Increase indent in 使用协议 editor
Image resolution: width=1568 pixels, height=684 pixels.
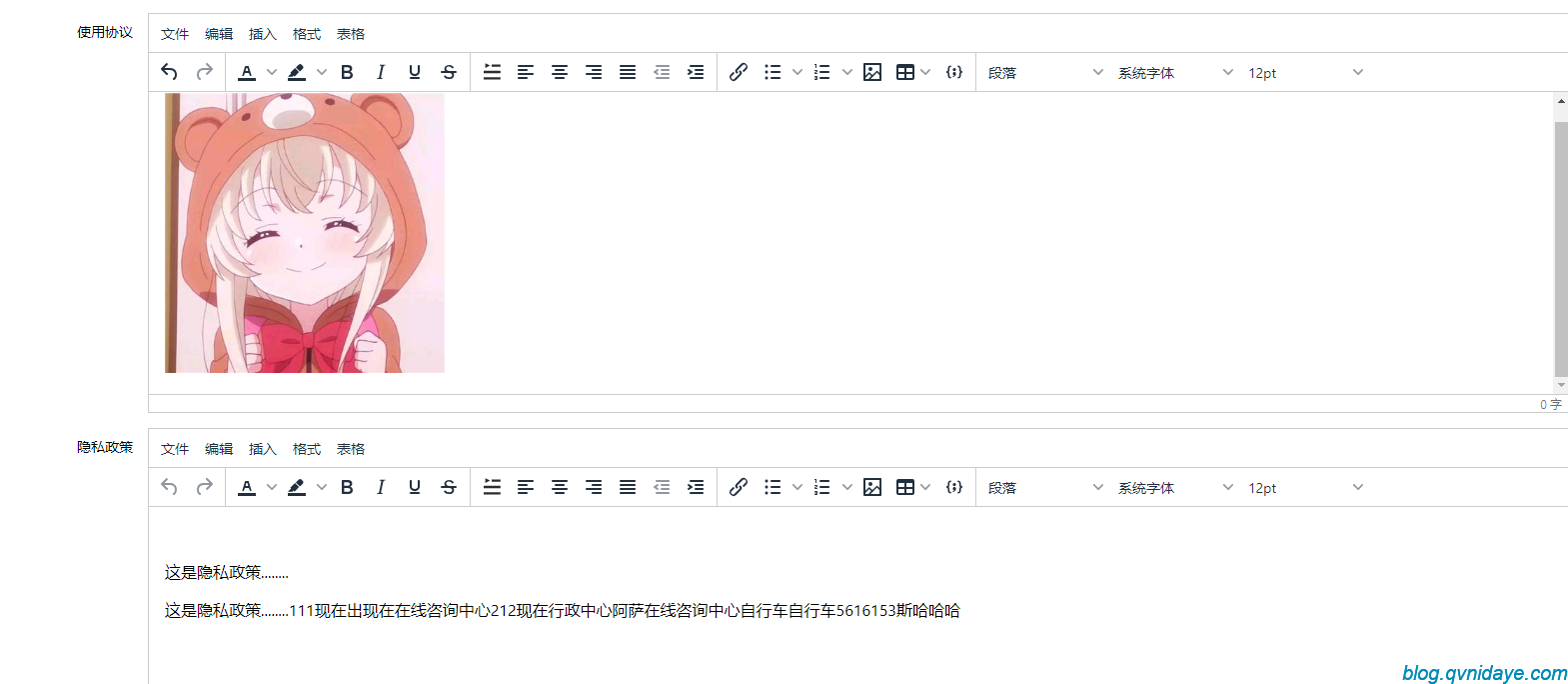[x=696, y=72]
